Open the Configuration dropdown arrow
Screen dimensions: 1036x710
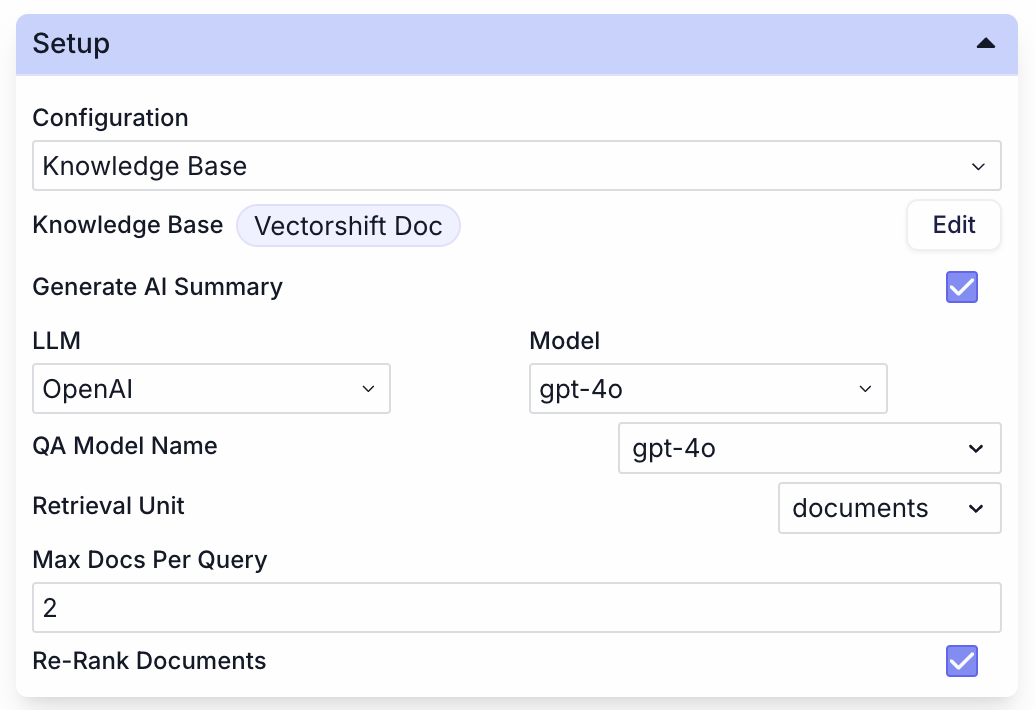(x=980, y=165)
